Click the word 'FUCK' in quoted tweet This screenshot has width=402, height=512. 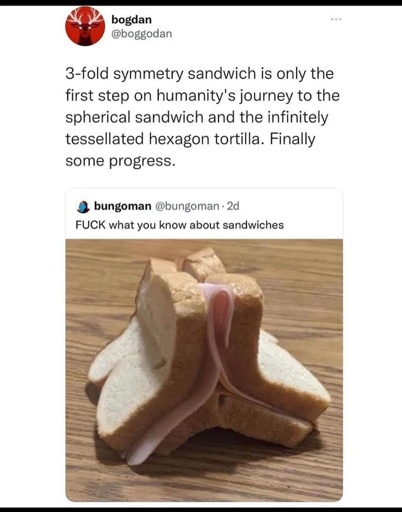[x=90, y=225]
